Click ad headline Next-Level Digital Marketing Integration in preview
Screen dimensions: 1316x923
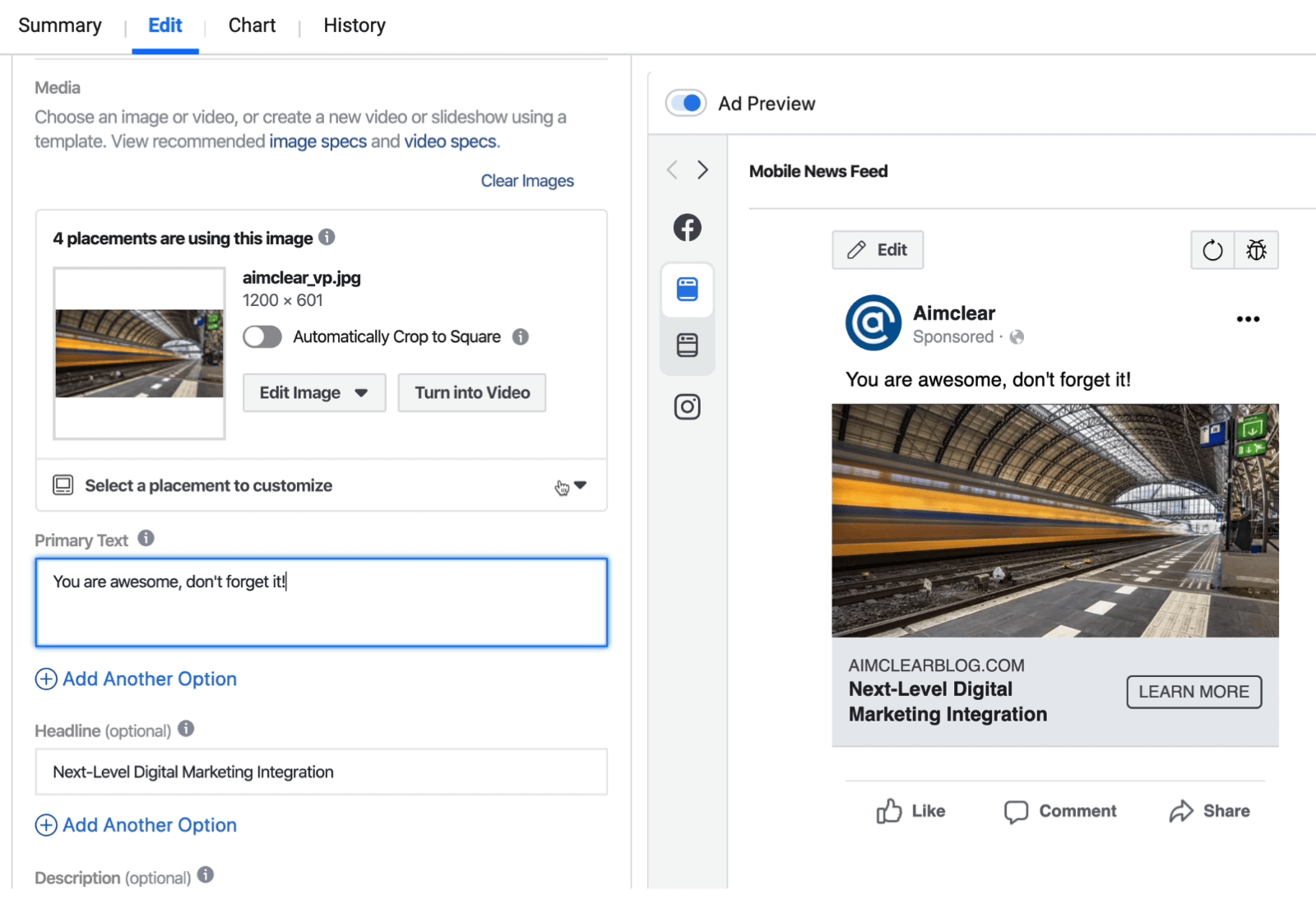coord(948,702)
